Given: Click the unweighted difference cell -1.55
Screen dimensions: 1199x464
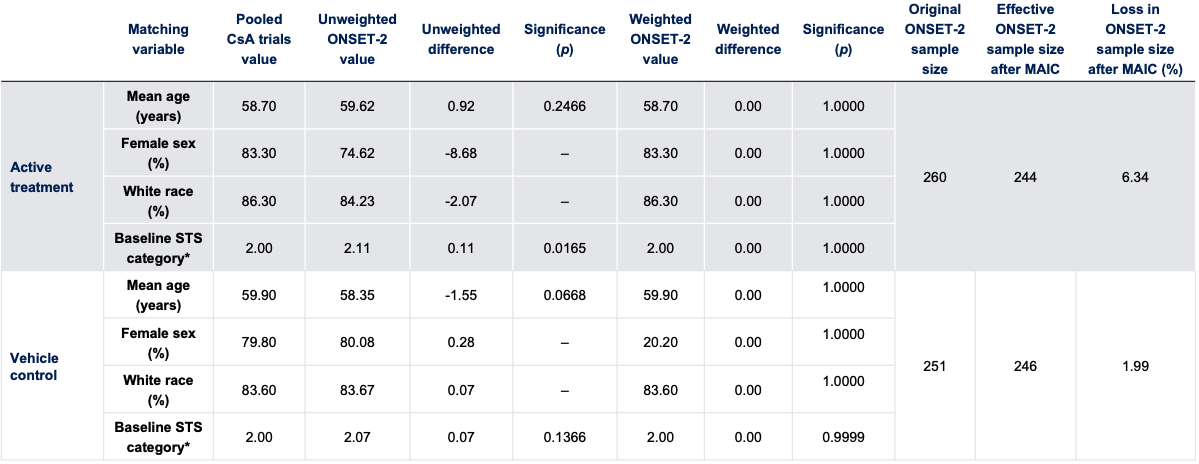Looking at the screenshot, I should coord(461,295).
